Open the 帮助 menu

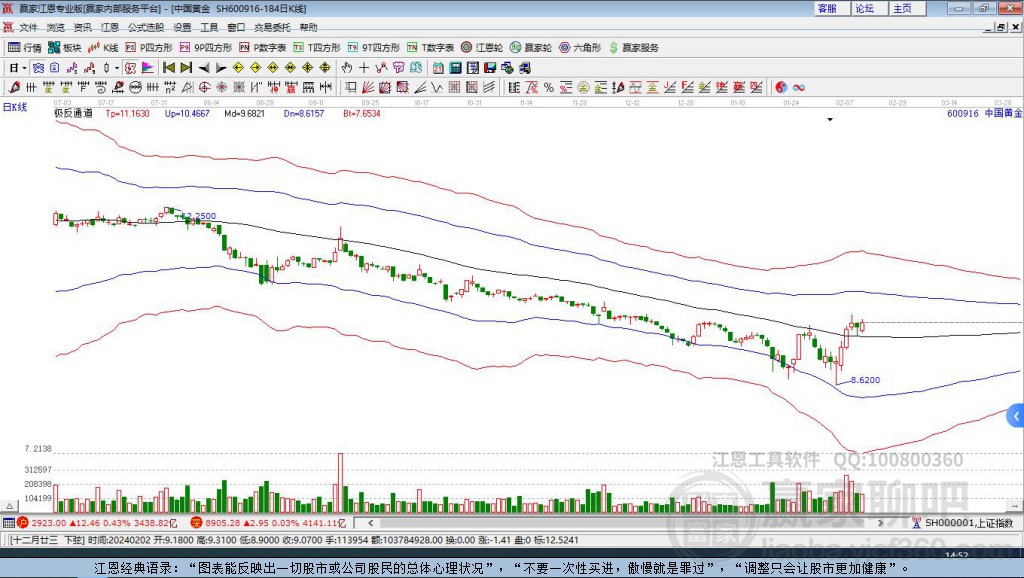coord(308,27)
